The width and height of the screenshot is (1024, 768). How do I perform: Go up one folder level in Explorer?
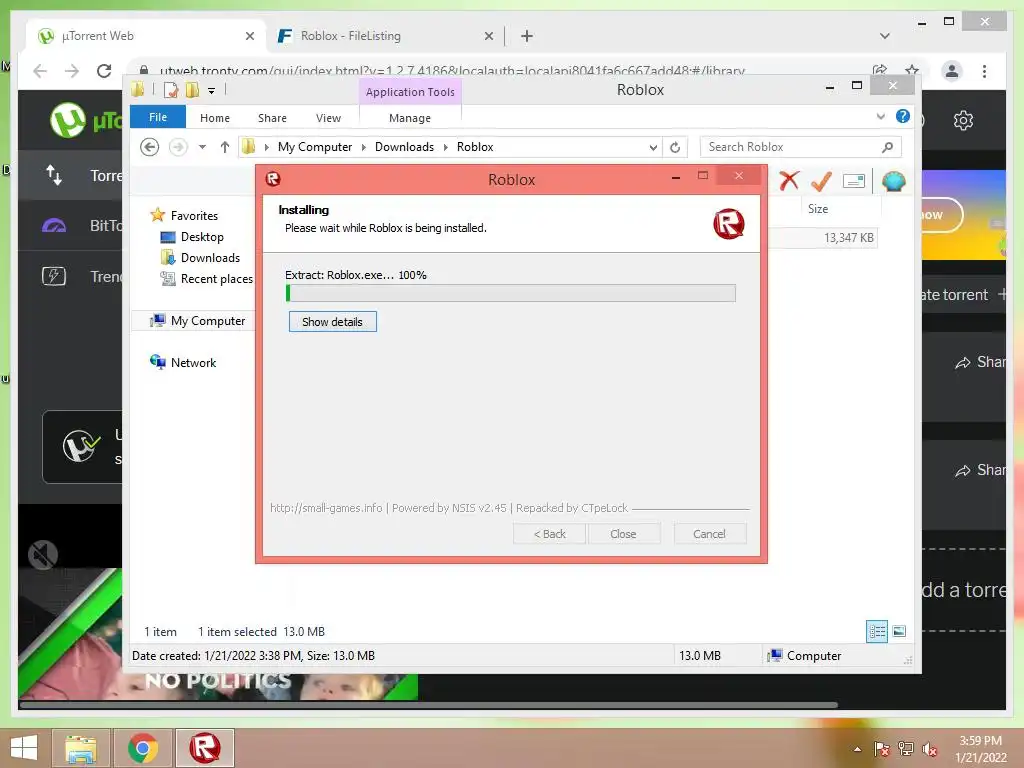click(225, 147)
